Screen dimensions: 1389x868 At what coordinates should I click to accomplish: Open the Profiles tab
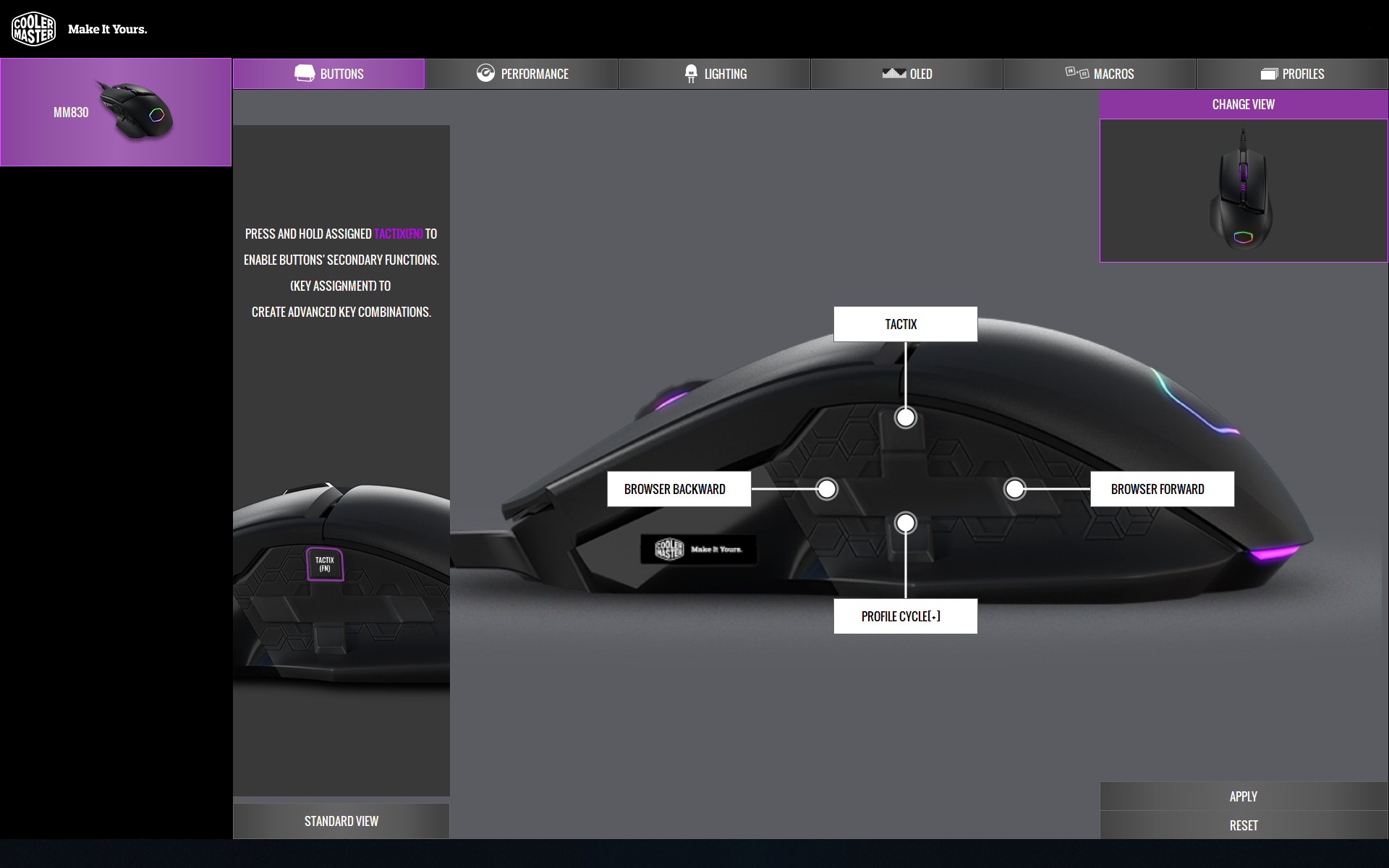(x=1292, y=74)
